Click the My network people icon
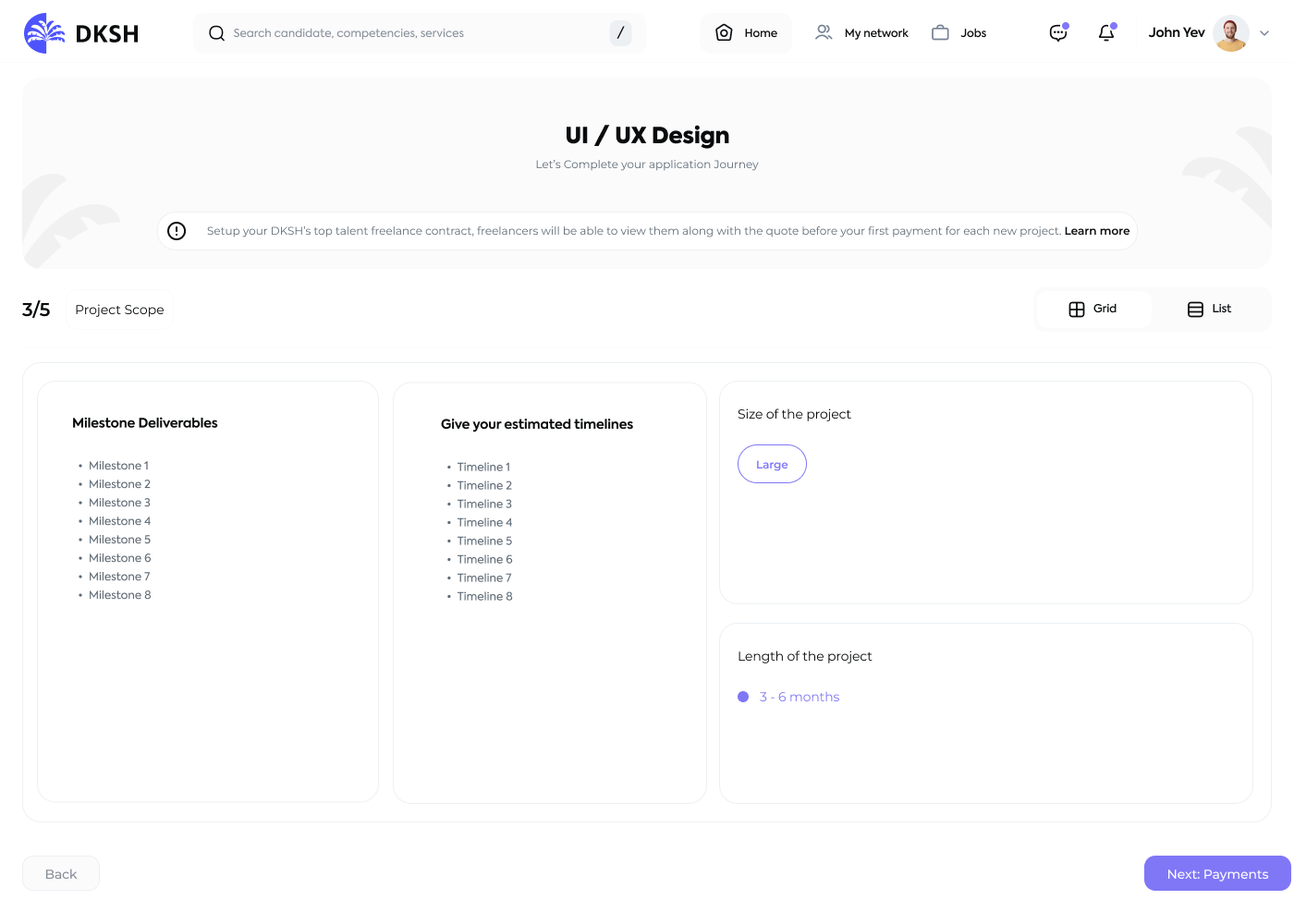This screenshot has height=924, width=1294. pyautogui.click(x=824, y=33)
